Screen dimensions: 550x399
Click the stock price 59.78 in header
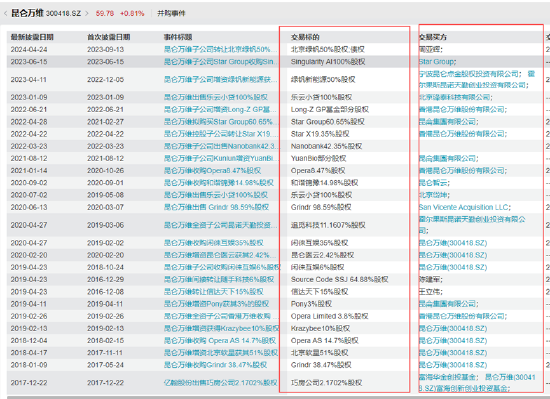105,13
